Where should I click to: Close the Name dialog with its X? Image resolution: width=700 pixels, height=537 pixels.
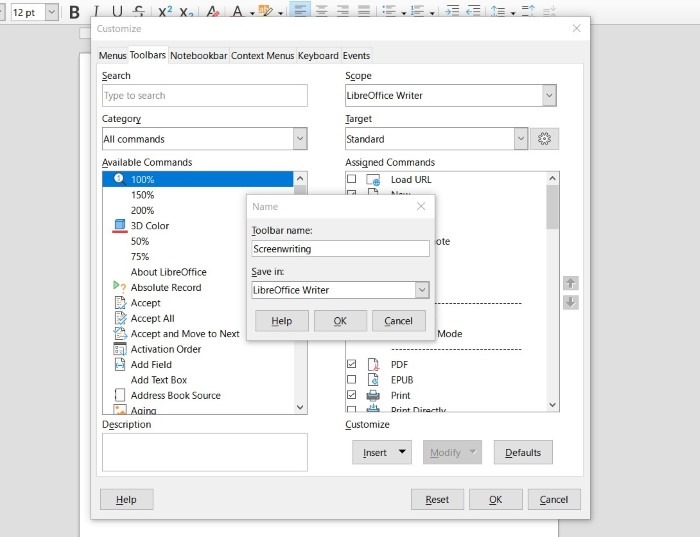(421, 206)
